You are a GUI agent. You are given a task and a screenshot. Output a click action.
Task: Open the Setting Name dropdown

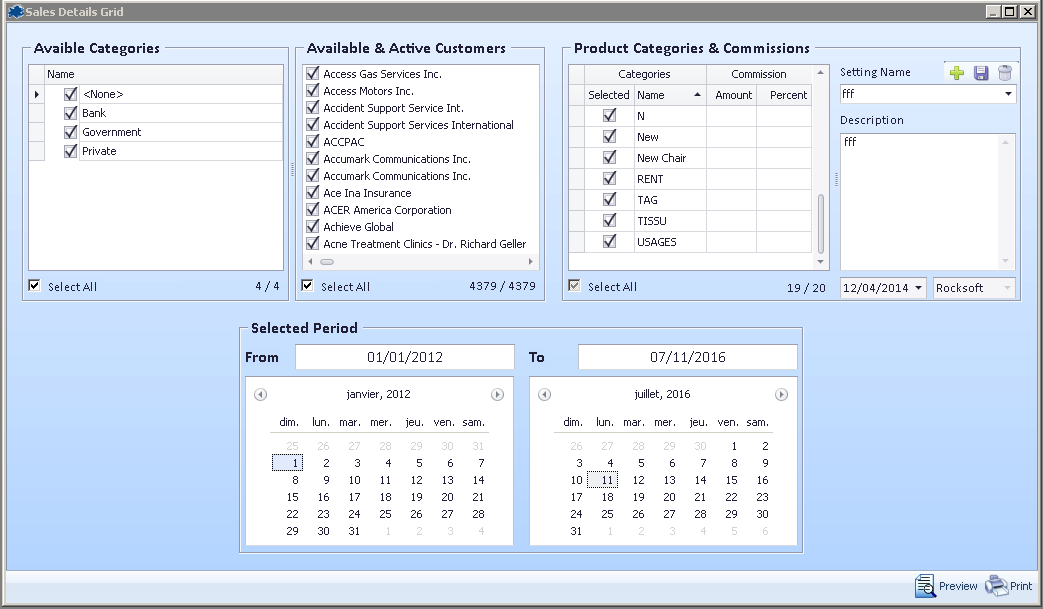click(1007, 94)
